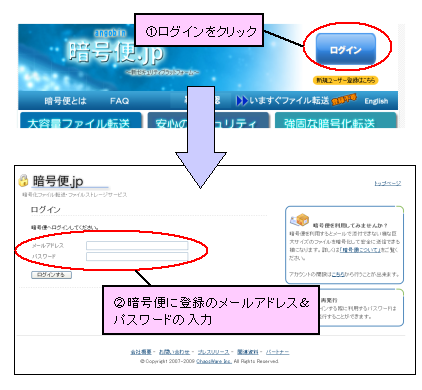Click the package box icon in sidebar
The width and height of the screenshot is (422, 390).
point(299,219)
